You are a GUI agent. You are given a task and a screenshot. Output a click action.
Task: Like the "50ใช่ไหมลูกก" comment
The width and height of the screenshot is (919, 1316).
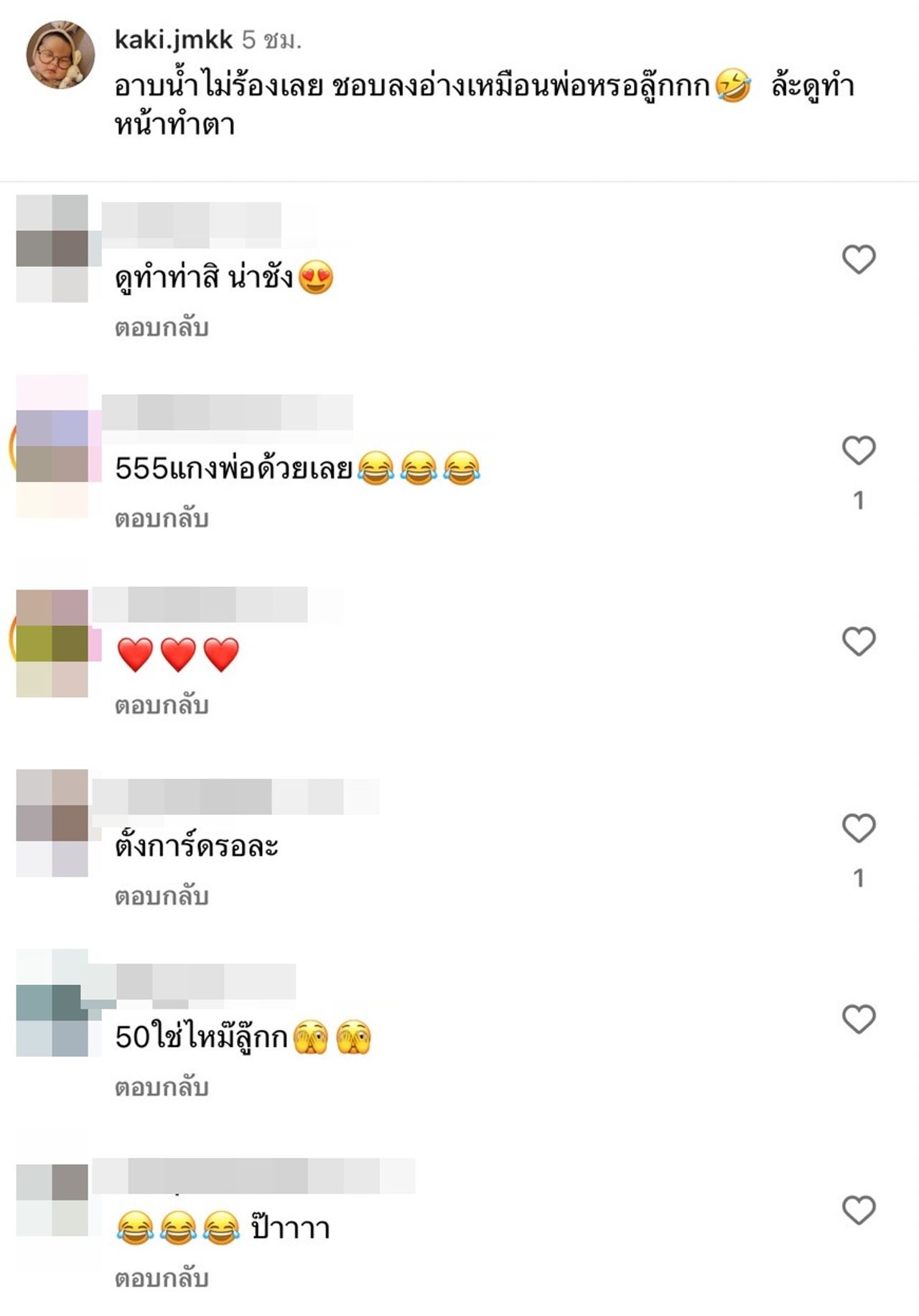(x=859, y=1019)
